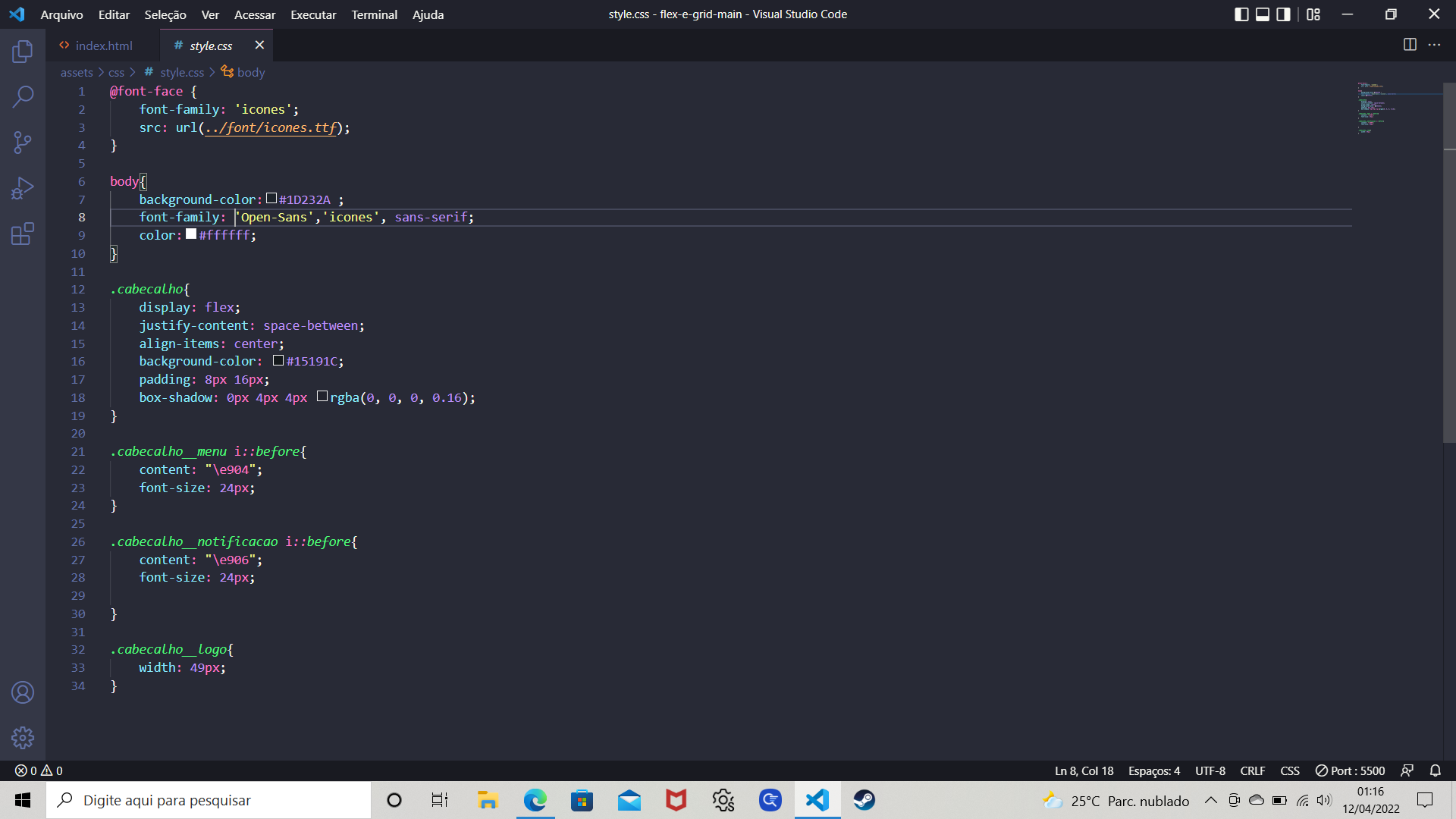Image resolution: width=1456 pixels, height=819 pixels.
Task: Click the editor vertical scrollbar
Action: tap(1449, 262)
